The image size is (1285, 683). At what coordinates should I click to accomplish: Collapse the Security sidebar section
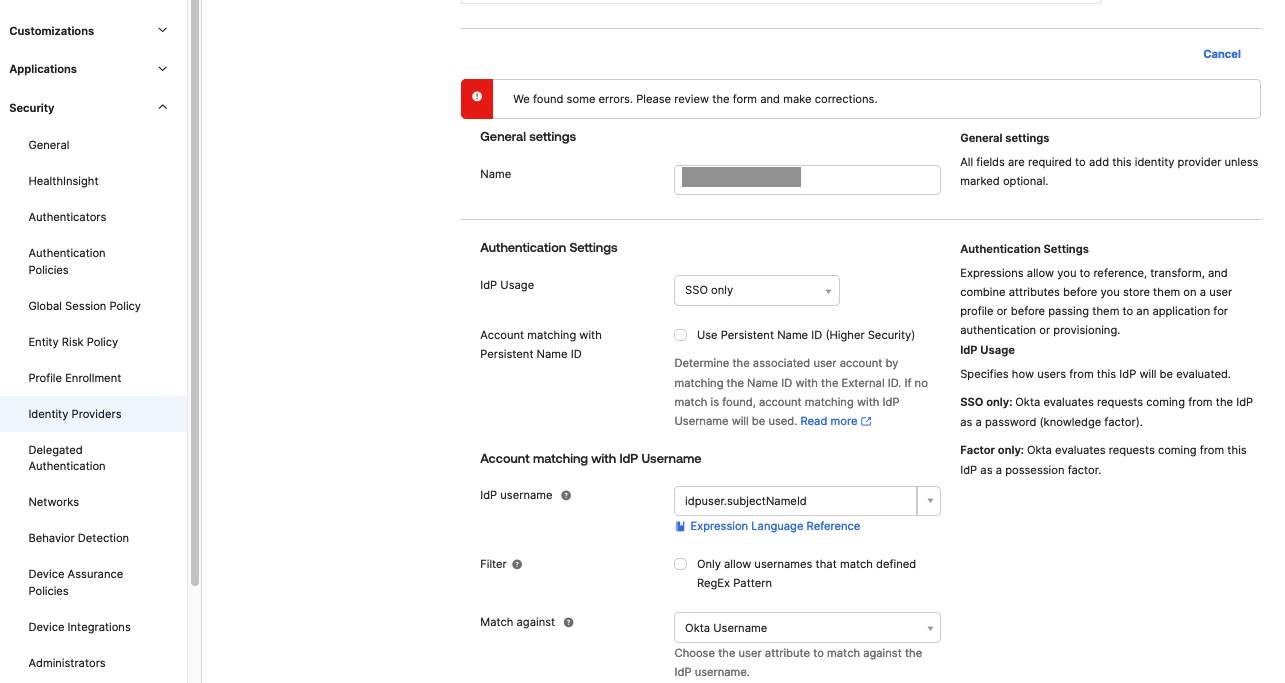(162, 108)
